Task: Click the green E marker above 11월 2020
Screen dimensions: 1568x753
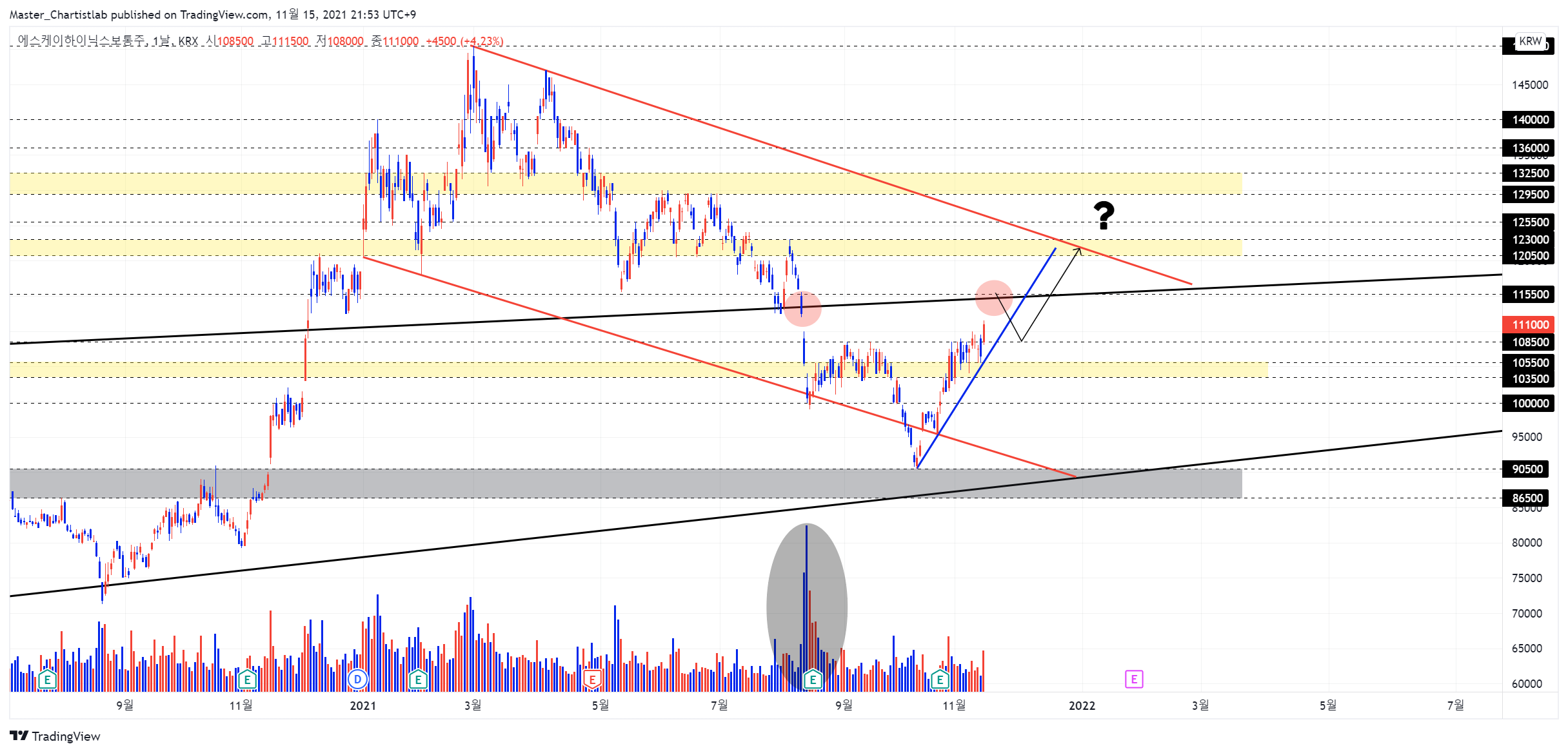Action: pyautogui.click(x=246, y=679)
